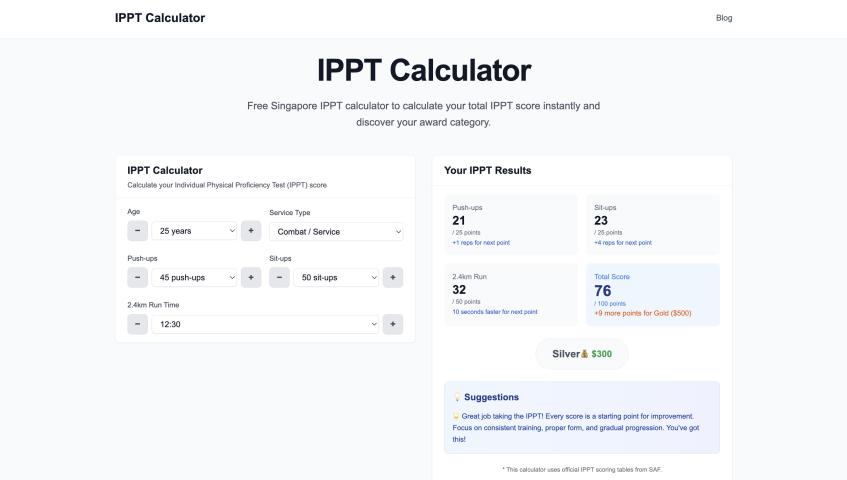
Task: Click the Push-ups result card
Action: [510, 224]
